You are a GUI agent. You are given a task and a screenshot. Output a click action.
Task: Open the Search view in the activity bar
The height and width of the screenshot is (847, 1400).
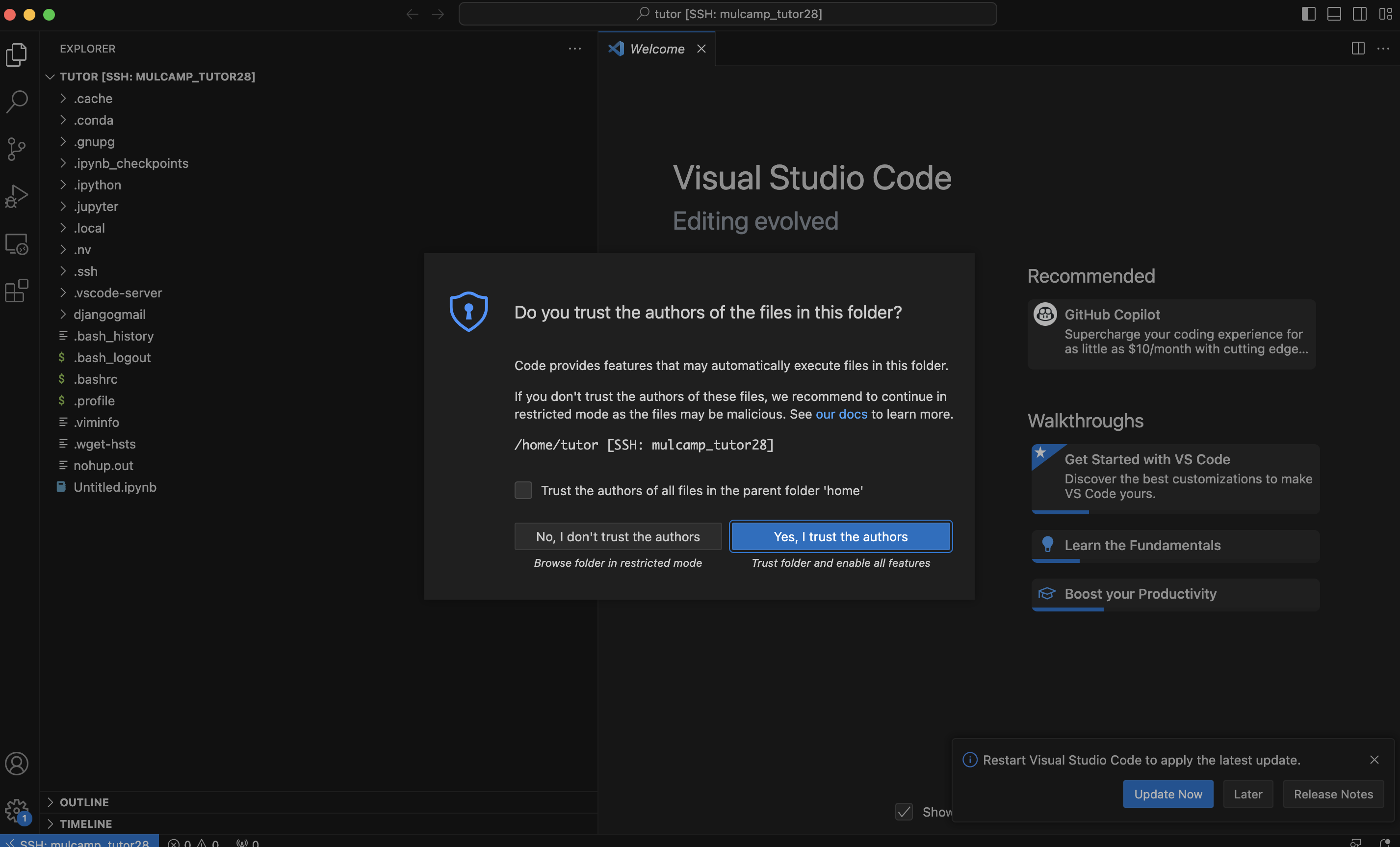point(17,102)
